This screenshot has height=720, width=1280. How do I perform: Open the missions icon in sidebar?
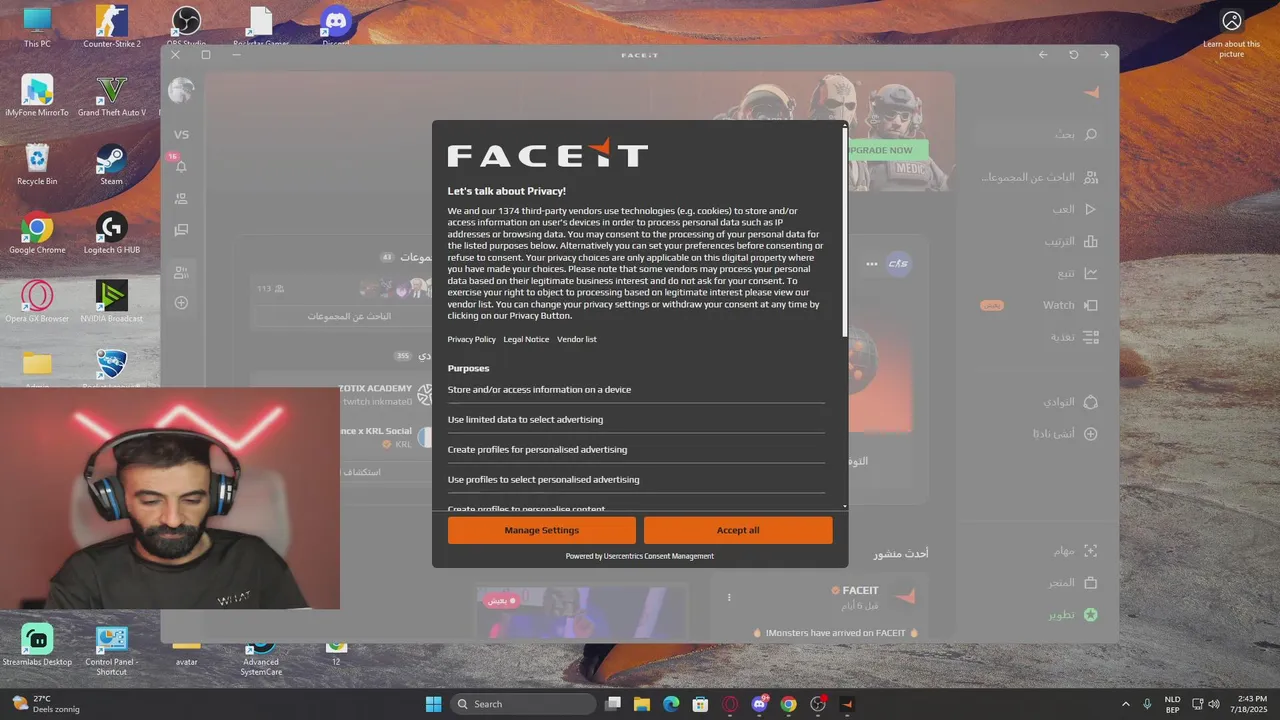pos(1091,551)
